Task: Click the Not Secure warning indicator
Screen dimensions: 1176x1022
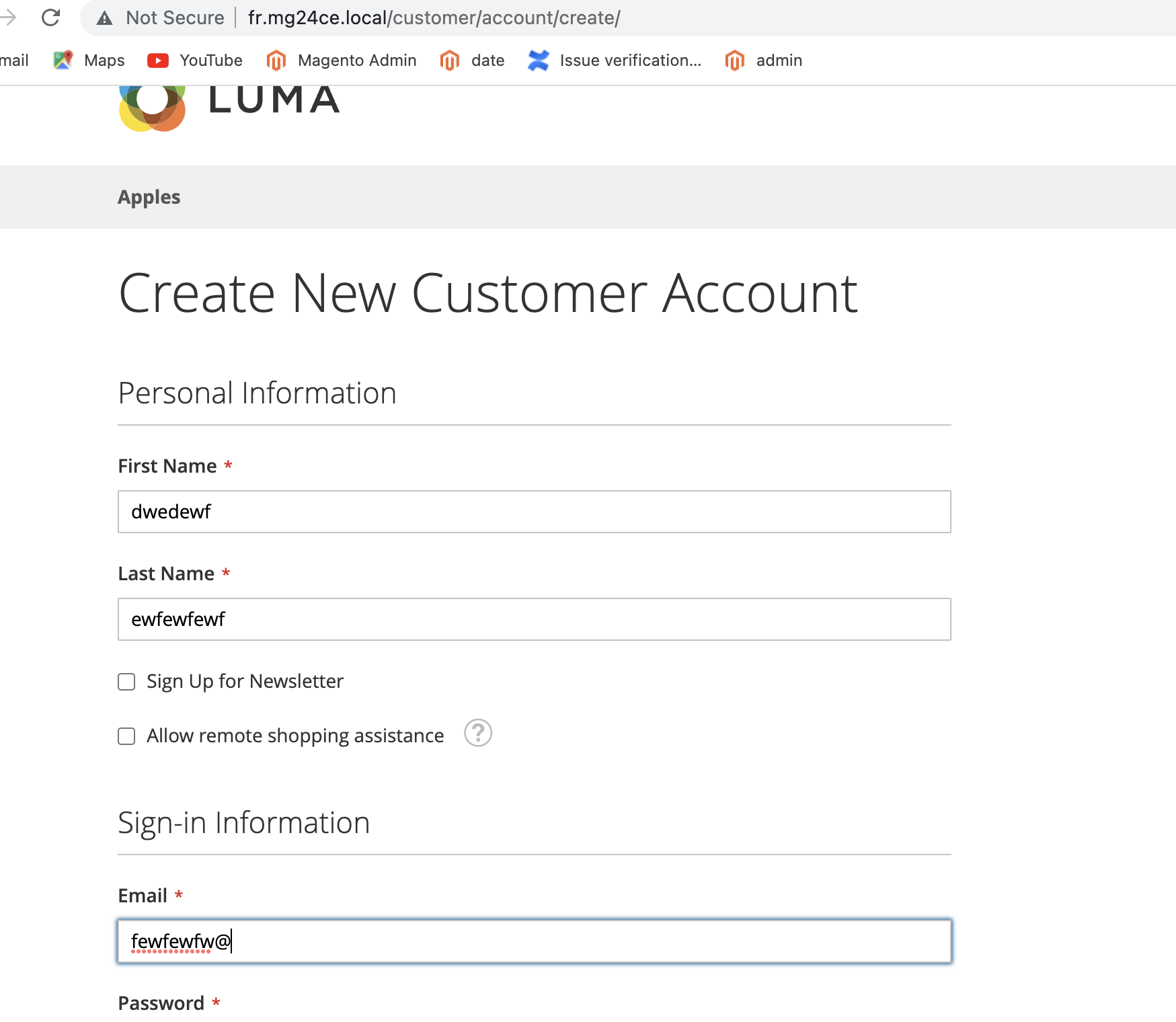Action: click(161, 17)
